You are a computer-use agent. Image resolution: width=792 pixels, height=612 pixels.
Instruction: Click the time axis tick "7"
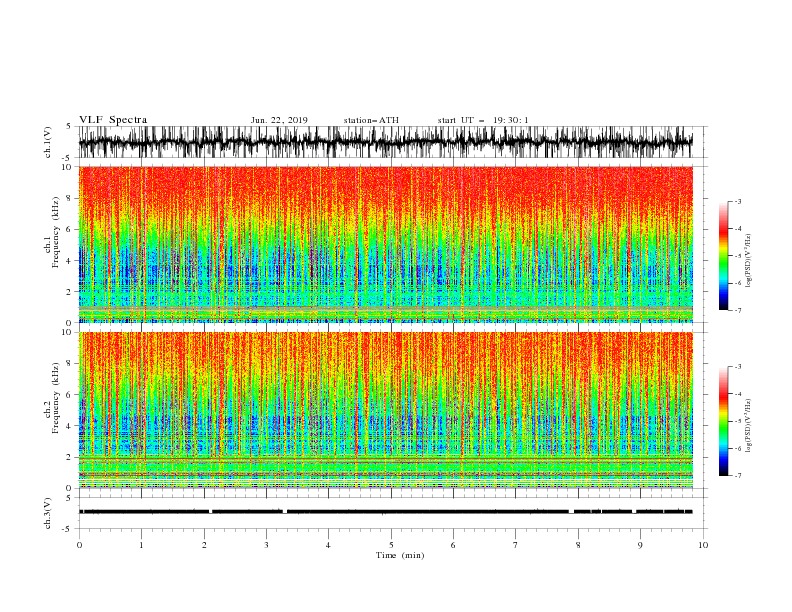tap(516, 545)
